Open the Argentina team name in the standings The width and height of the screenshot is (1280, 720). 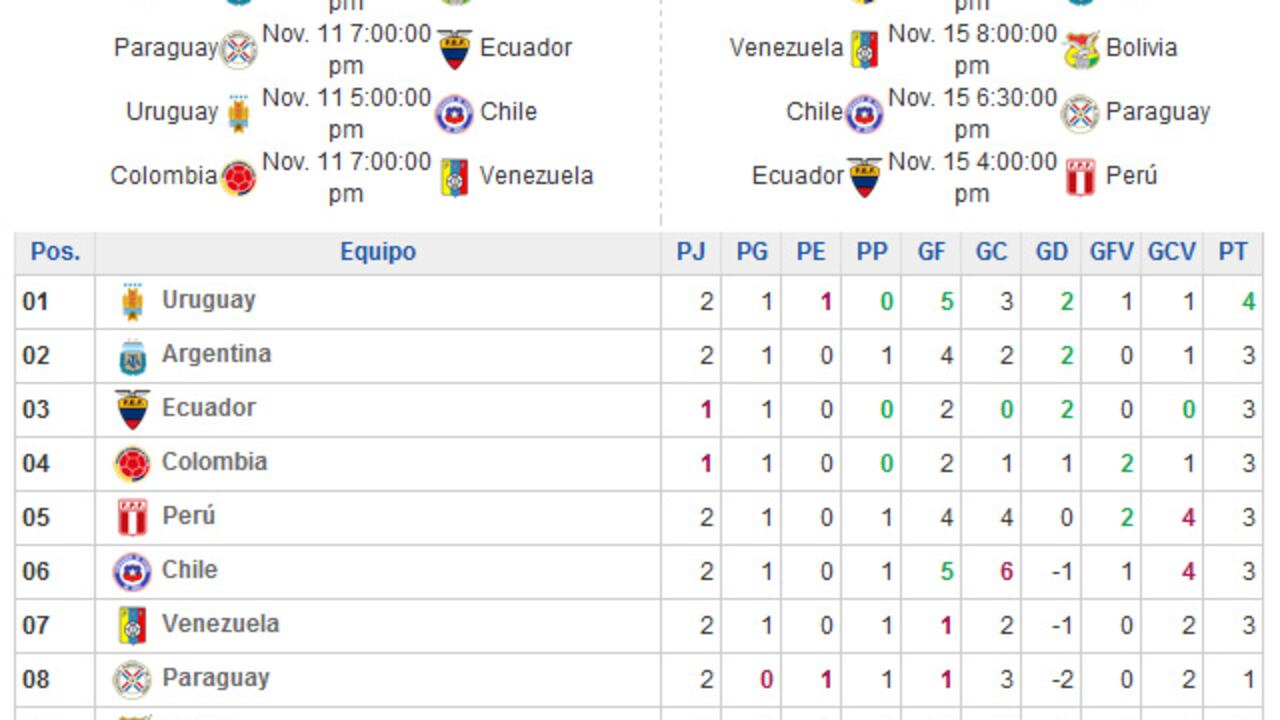[216, 354]
